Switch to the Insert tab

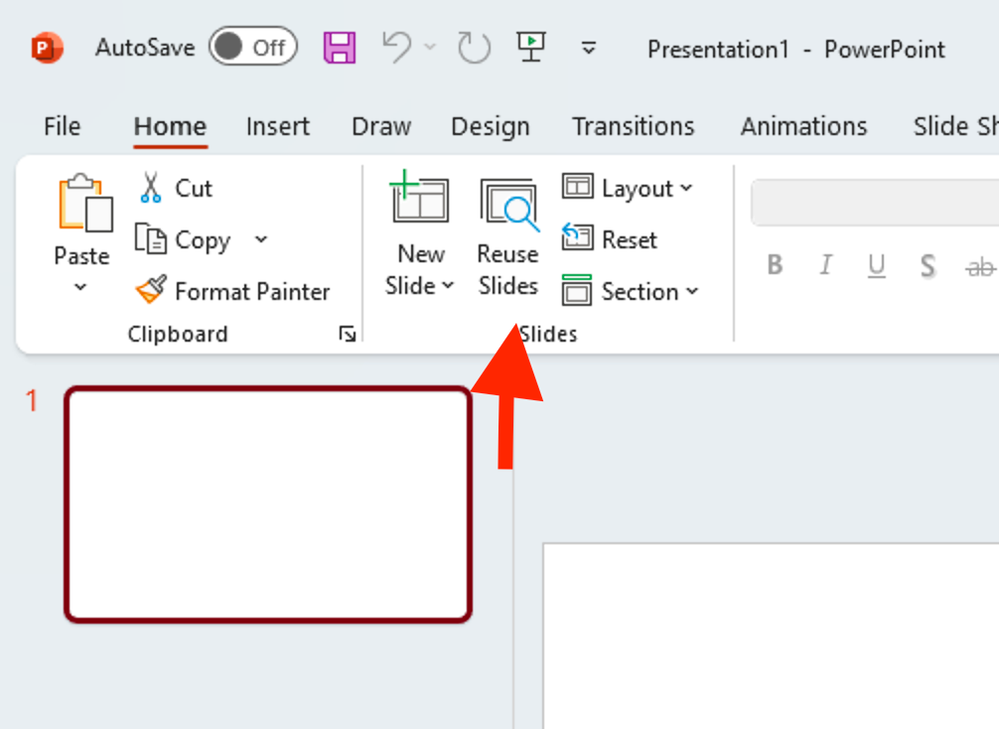pyautogui.click(x=278, y=126)
